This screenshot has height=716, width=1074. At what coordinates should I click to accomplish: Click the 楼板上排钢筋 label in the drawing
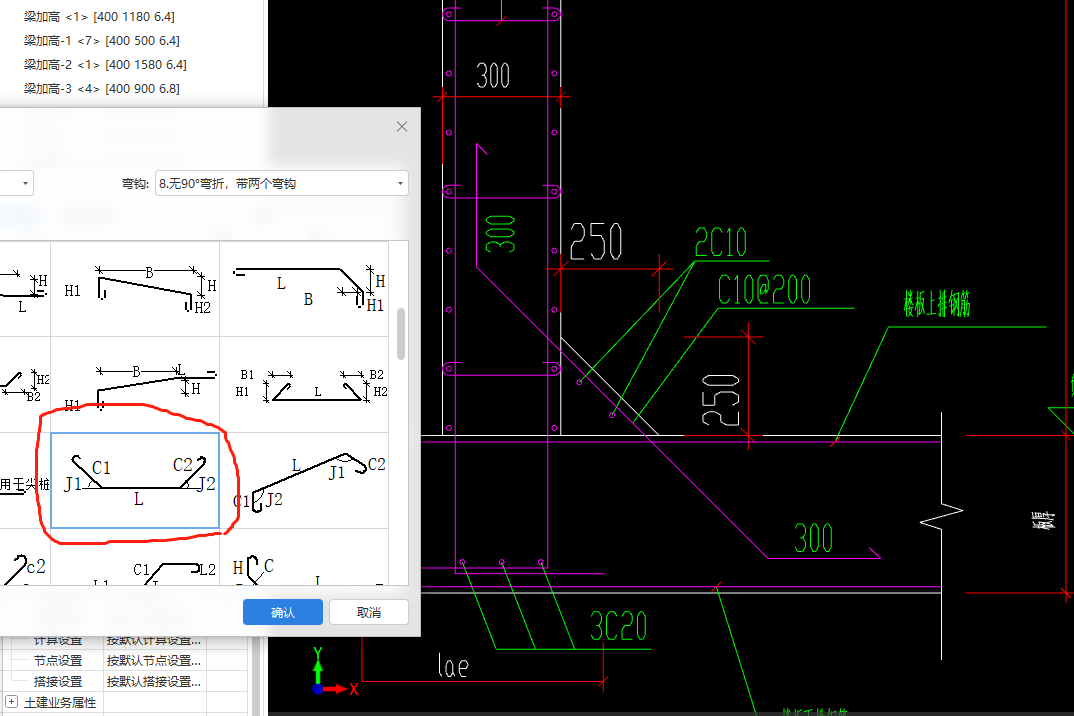pos(937,304)
